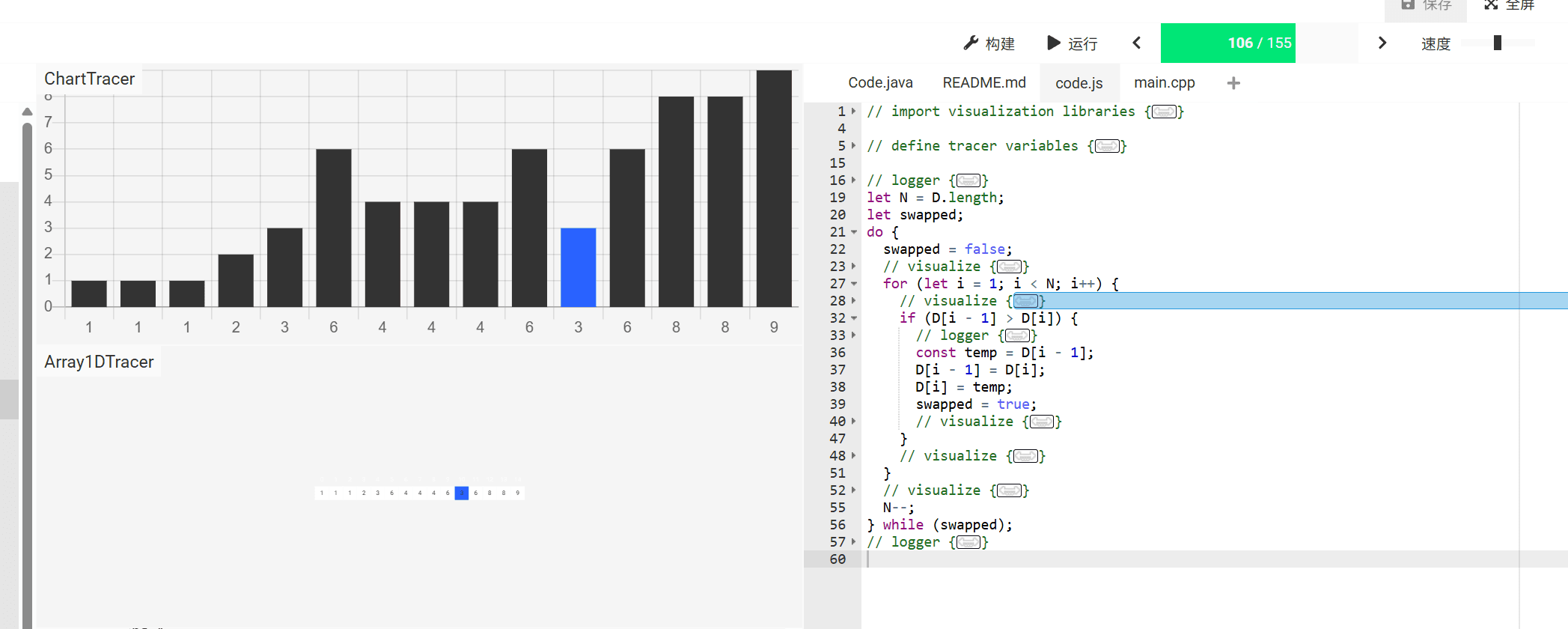This screenshot has width=1568, height=629.
Task: Select the main.cpp tab
Action: click(1164, 83)
